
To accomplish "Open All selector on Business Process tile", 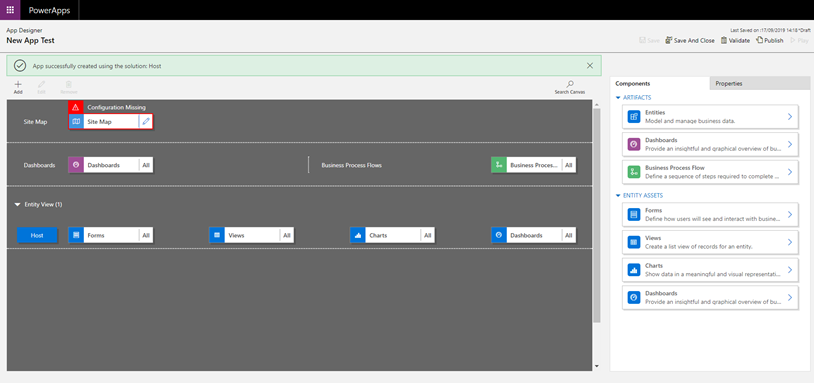I will point(569,165).
